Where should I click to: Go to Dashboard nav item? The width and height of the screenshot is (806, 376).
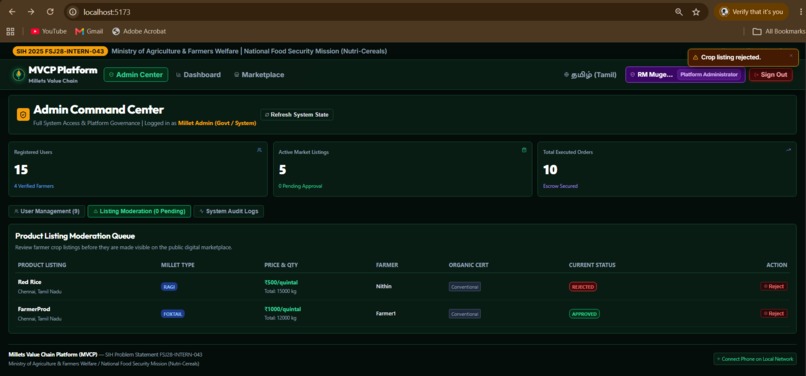click(198, 75)
